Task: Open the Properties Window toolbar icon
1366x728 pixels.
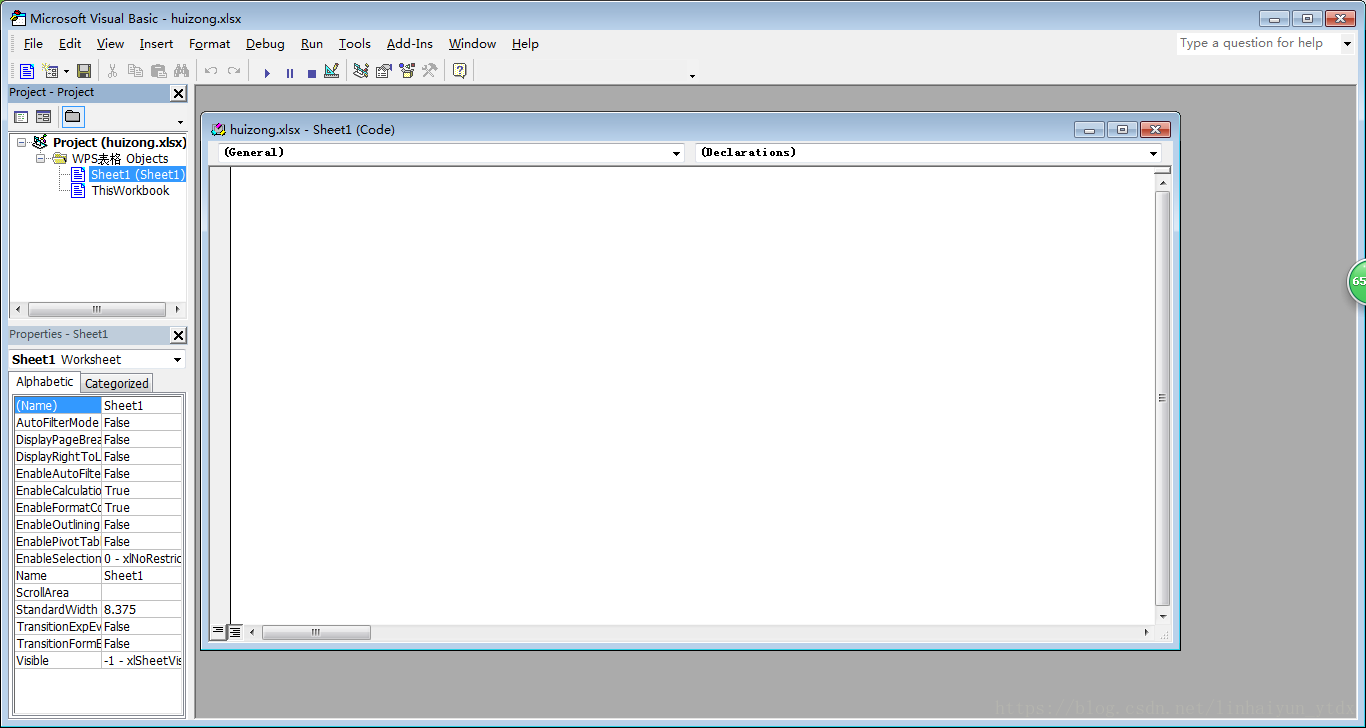Action: tap(383, 71)
